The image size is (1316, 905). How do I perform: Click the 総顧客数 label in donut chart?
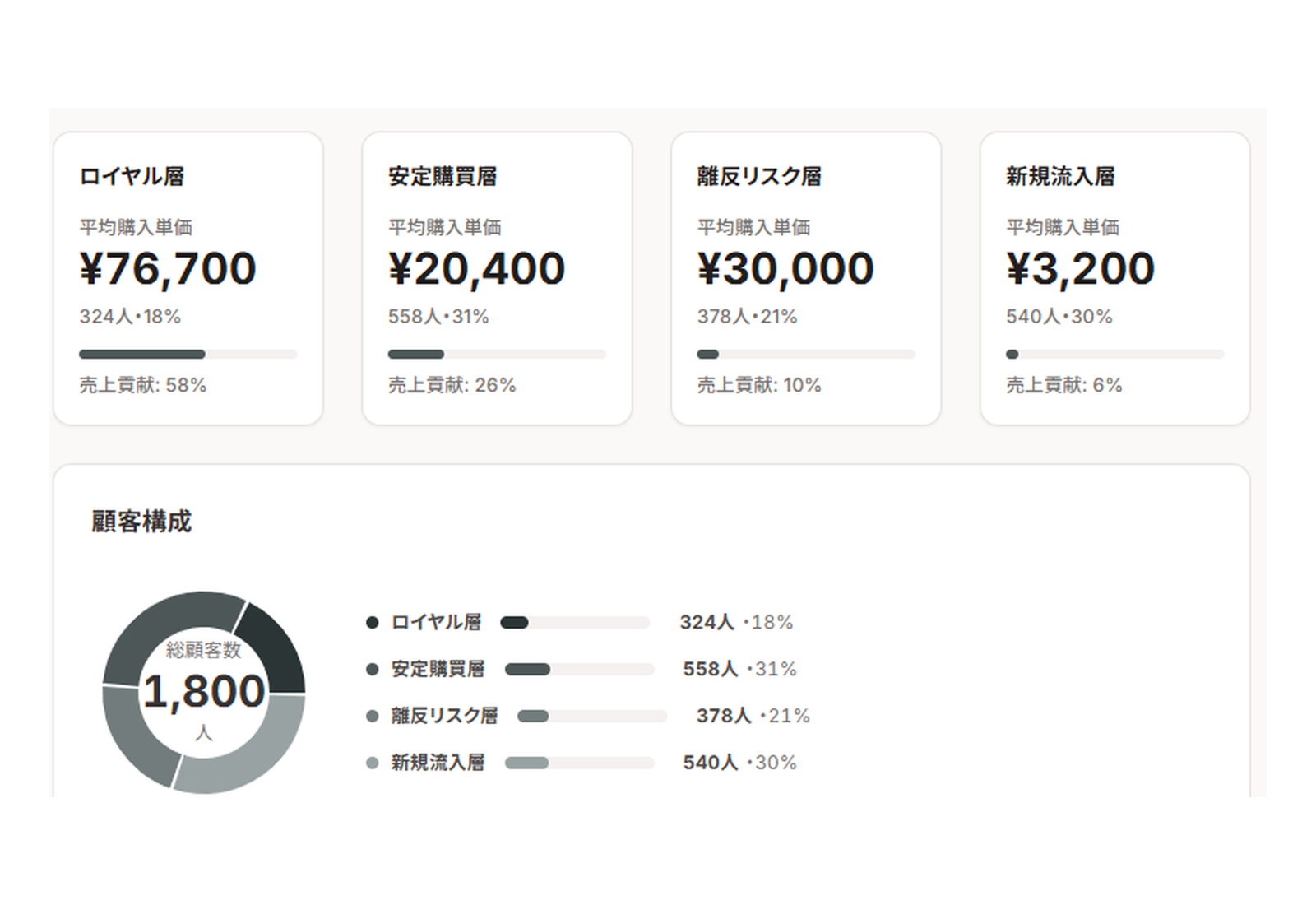click(204, 650)
